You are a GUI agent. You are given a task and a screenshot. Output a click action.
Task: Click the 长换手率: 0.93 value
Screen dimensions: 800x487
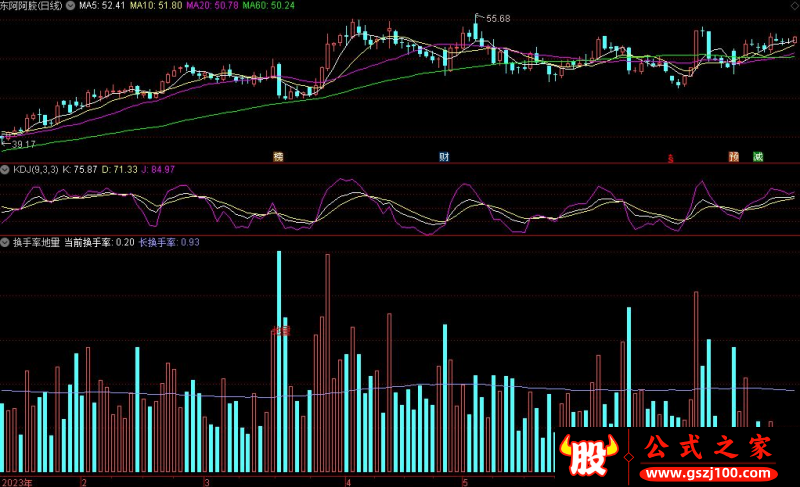click(169, 242)
